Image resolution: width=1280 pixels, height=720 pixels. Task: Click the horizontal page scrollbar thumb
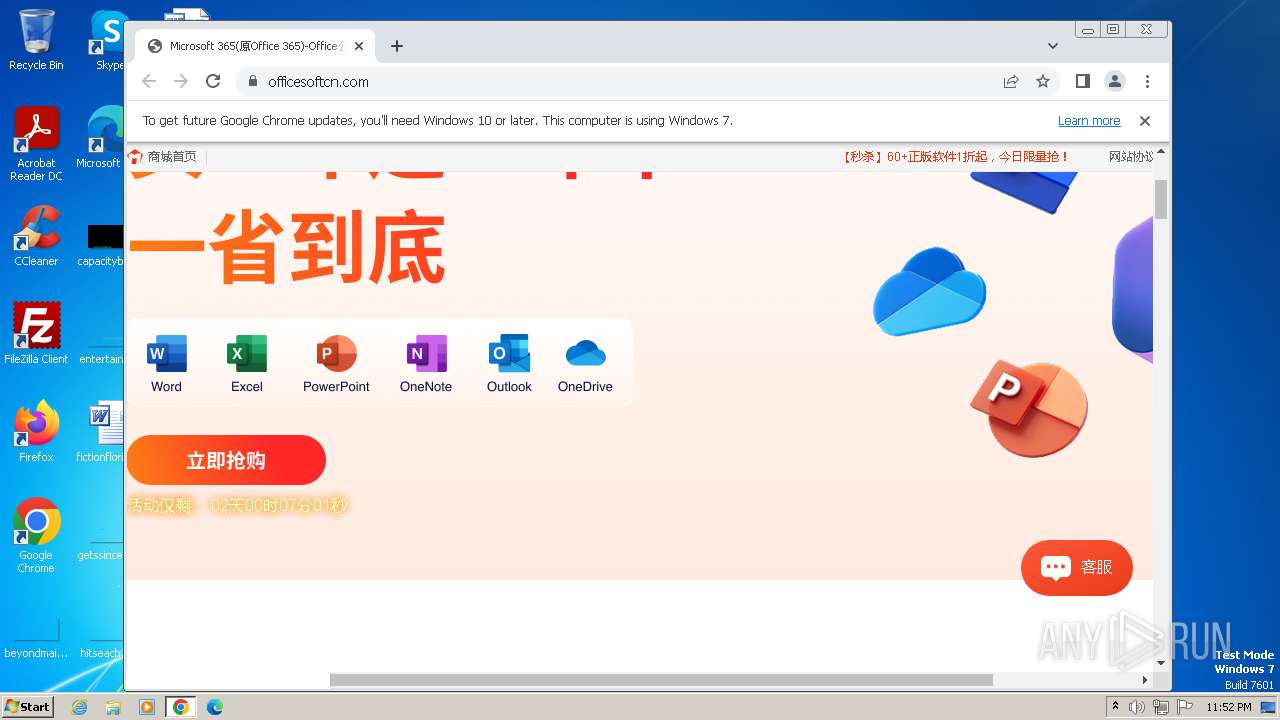pyautogui.click(x=661, y=680)
